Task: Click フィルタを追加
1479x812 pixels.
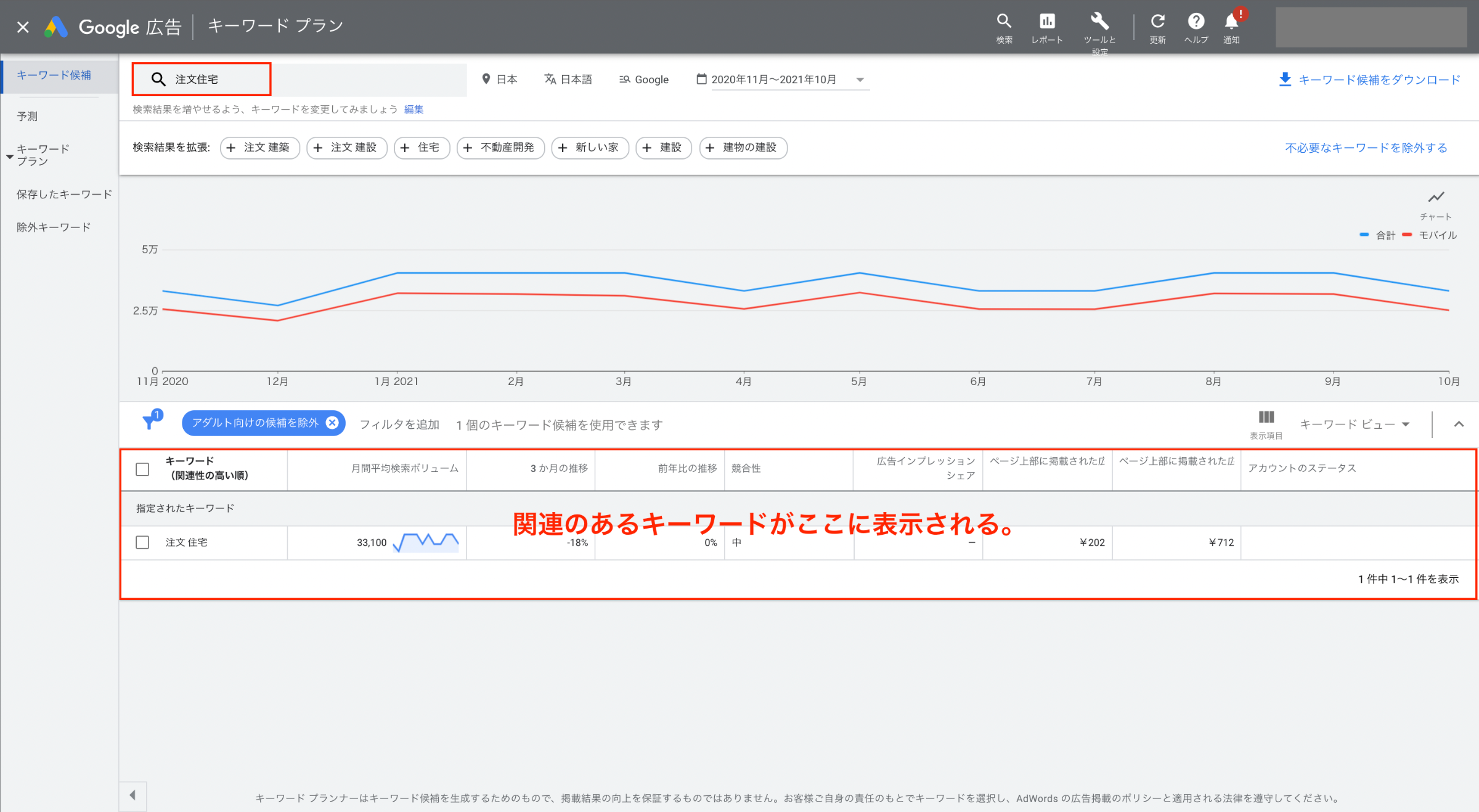Action: 399,424
